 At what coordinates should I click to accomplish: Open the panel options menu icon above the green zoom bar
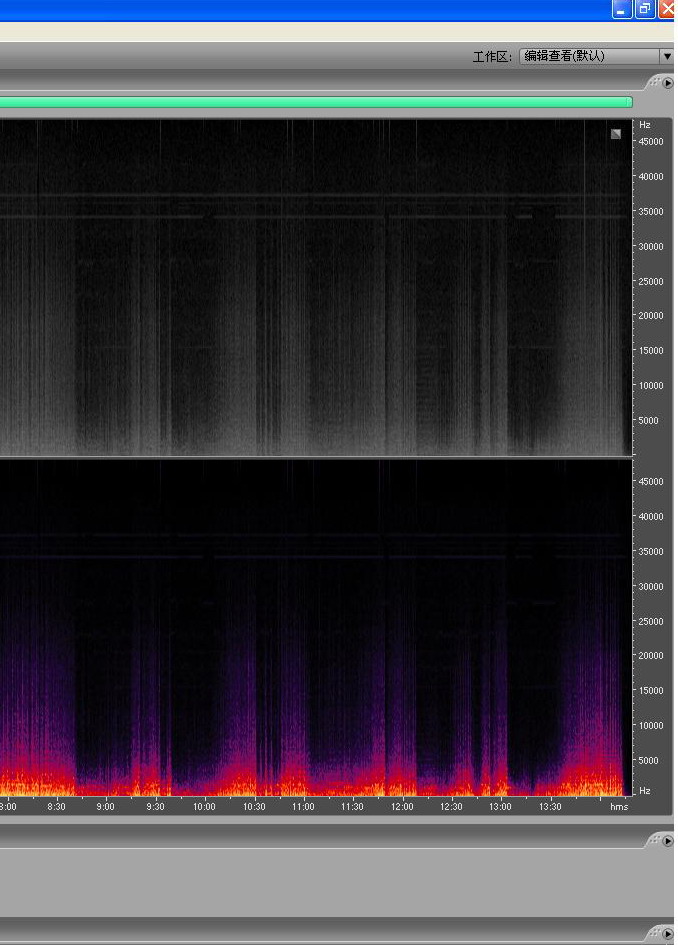pyautogui.click(x=668, y=83)
